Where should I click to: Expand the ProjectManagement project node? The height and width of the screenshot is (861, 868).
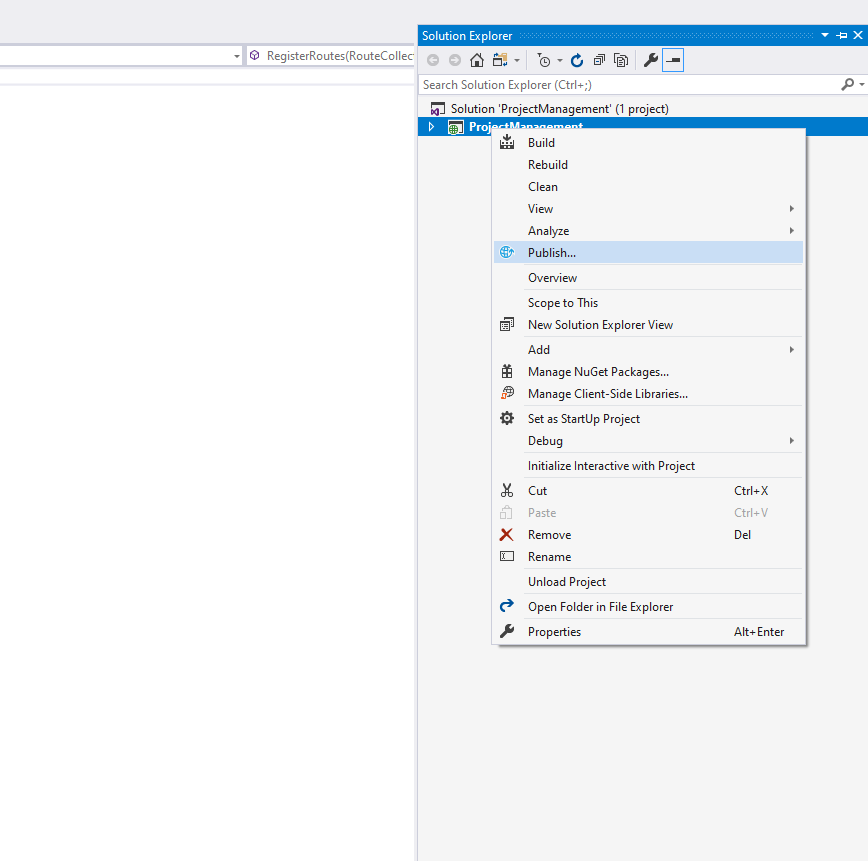[432, 127]
